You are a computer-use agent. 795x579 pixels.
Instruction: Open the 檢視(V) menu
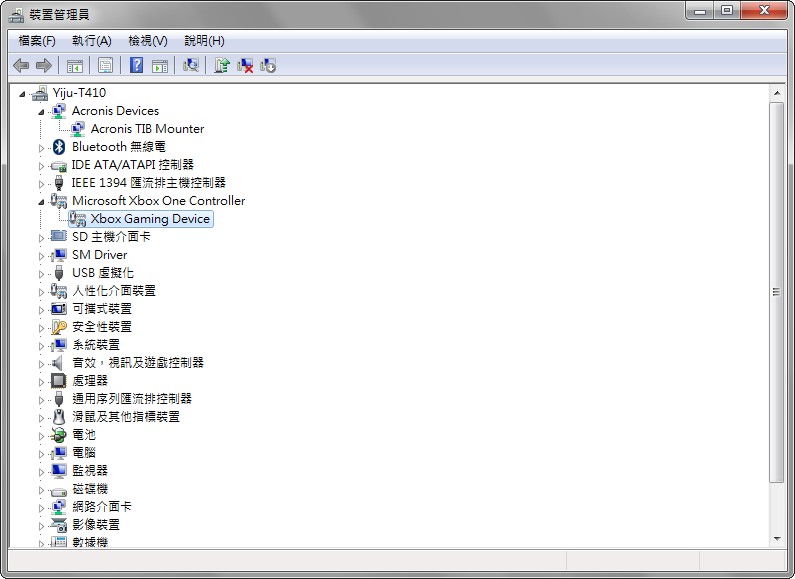click(148, 41)
